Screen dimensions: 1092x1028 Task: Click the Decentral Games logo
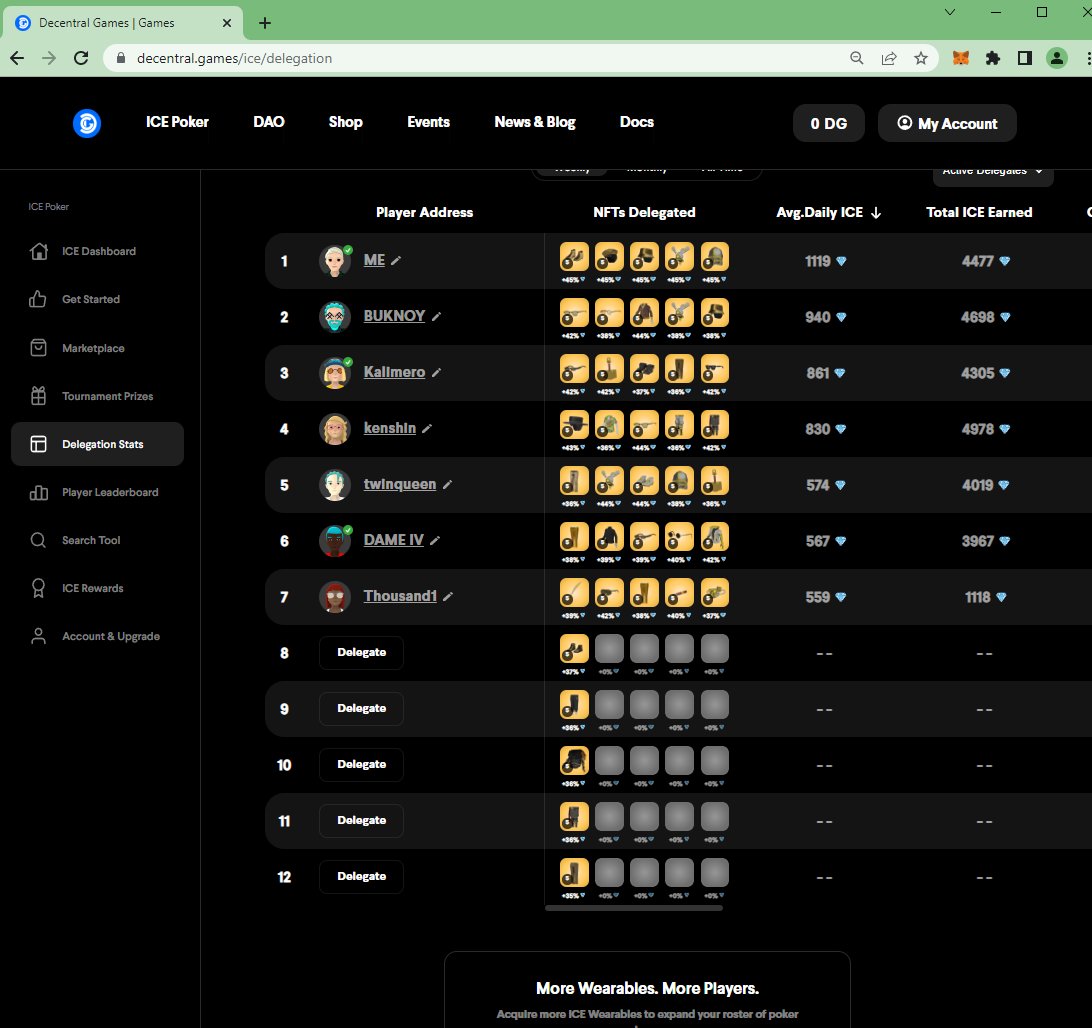point(87,123)
